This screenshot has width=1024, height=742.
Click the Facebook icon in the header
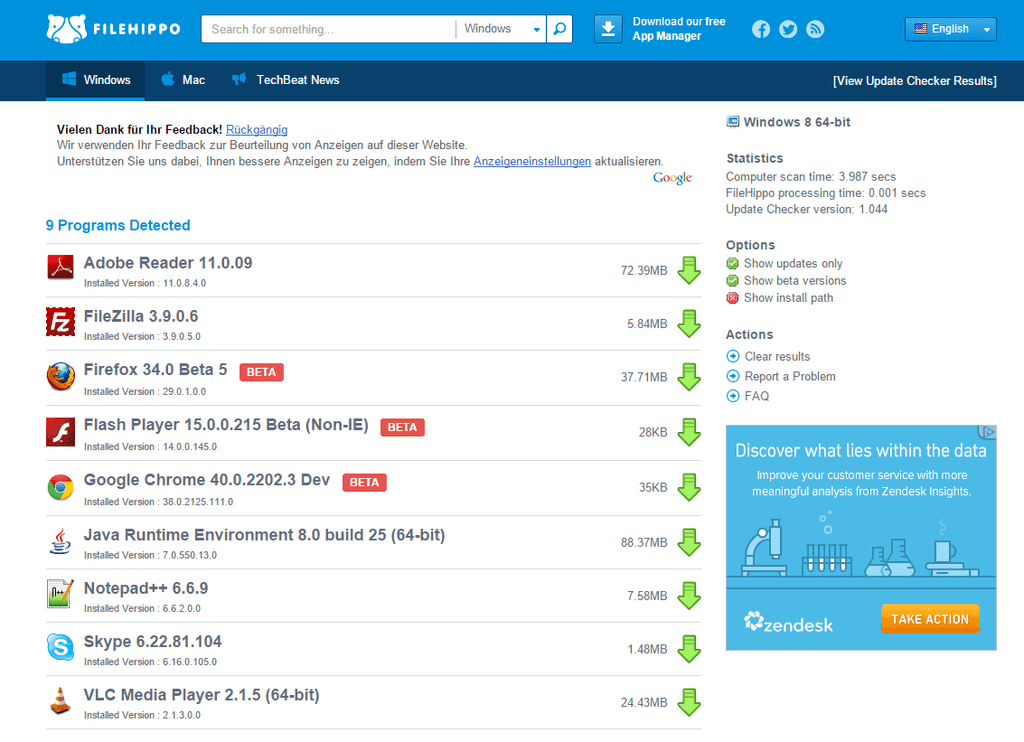pyautogui.click(x=761, y=29)
